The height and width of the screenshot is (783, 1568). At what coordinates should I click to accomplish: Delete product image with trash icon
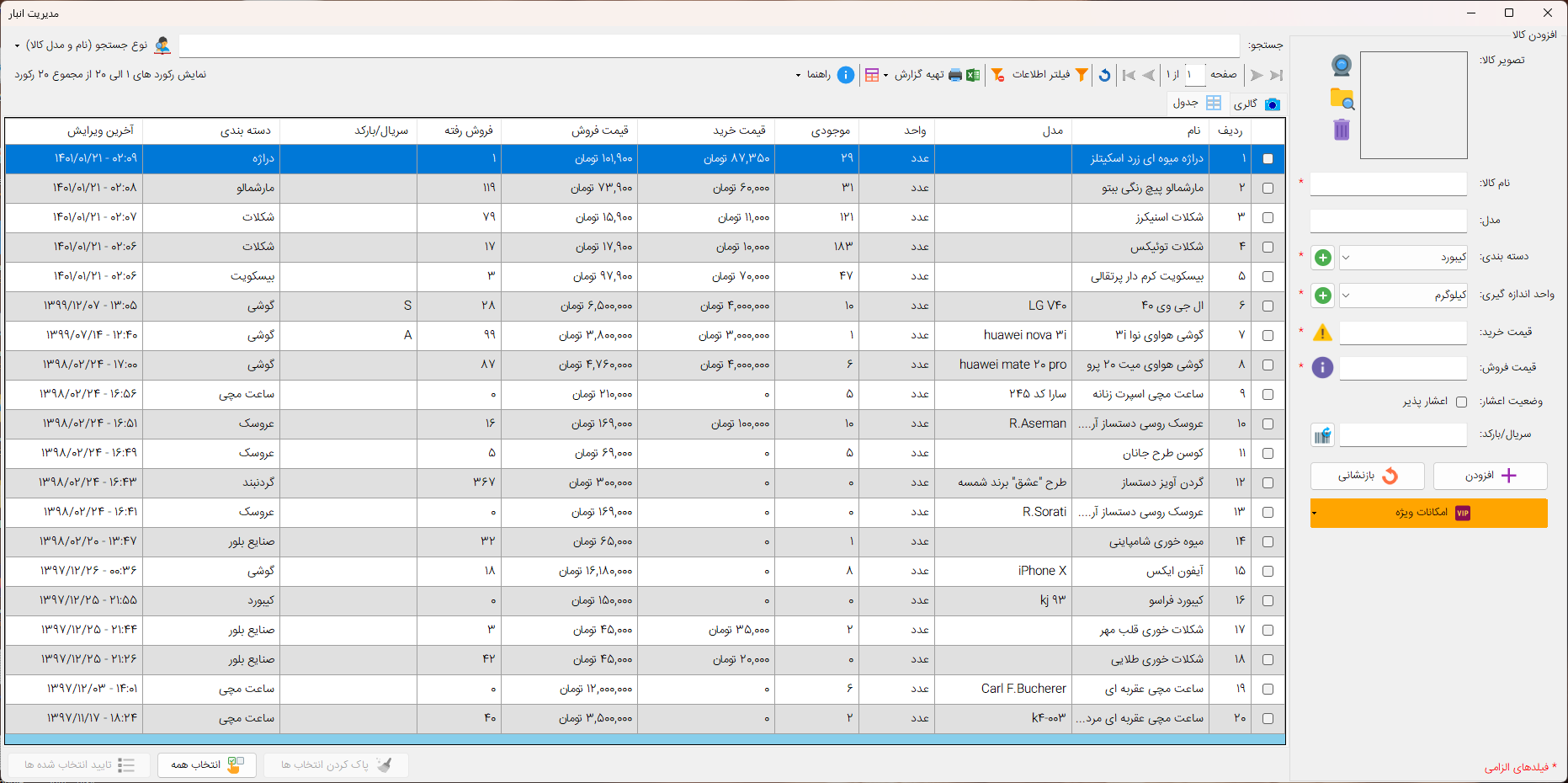pyautogui.click(x=1342, y=130)
